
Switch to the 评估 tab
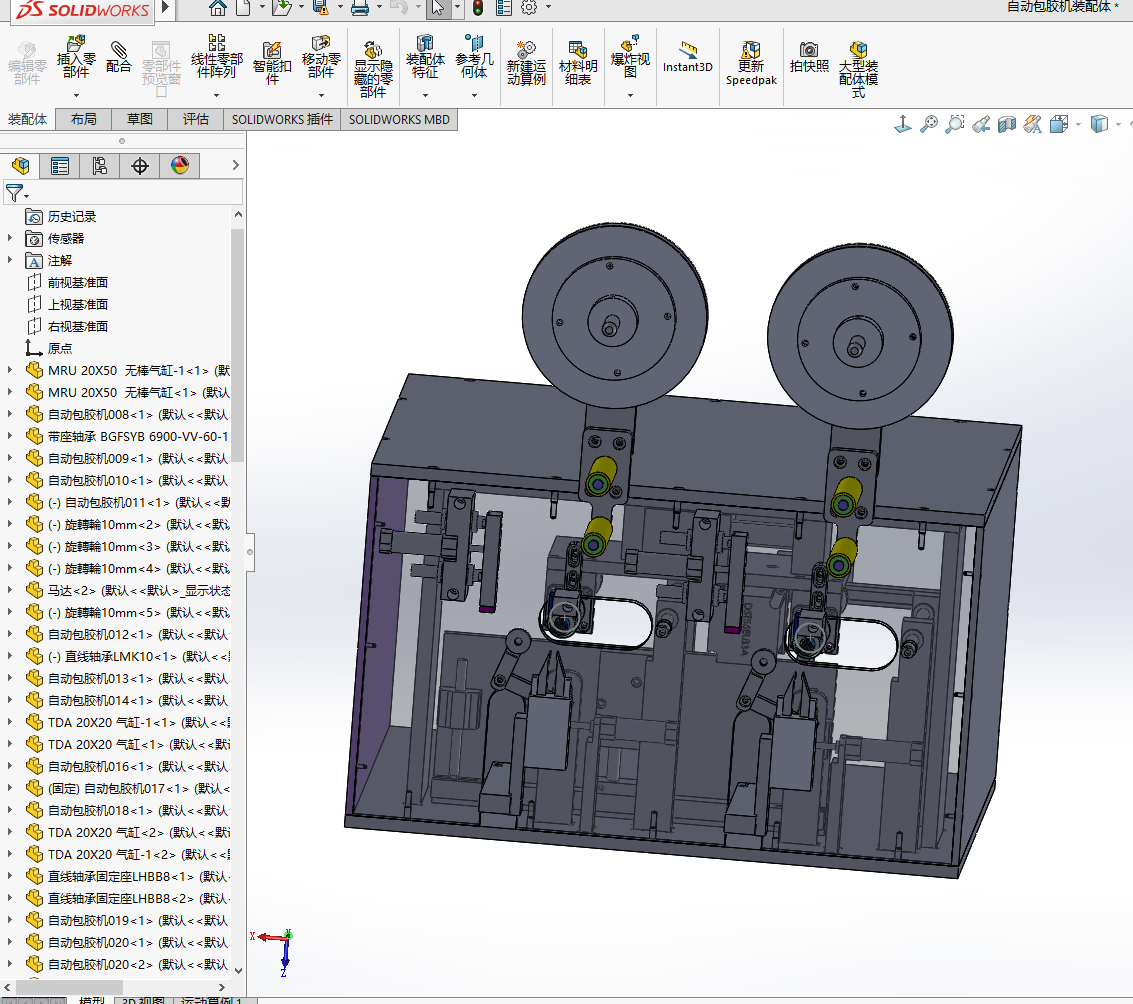[x=196, y=119]
